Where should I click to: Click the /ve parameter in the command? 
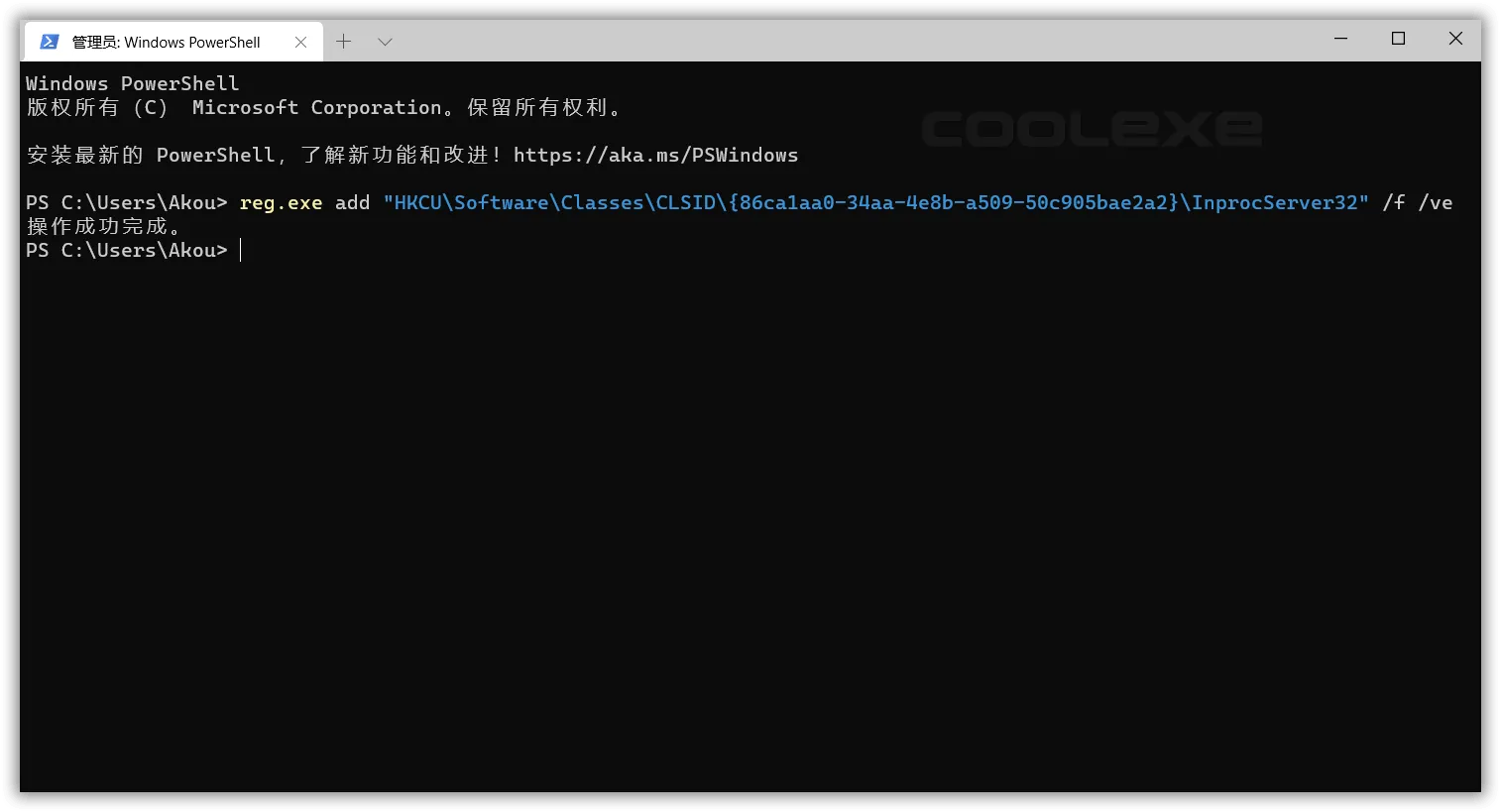(1435, 203)
